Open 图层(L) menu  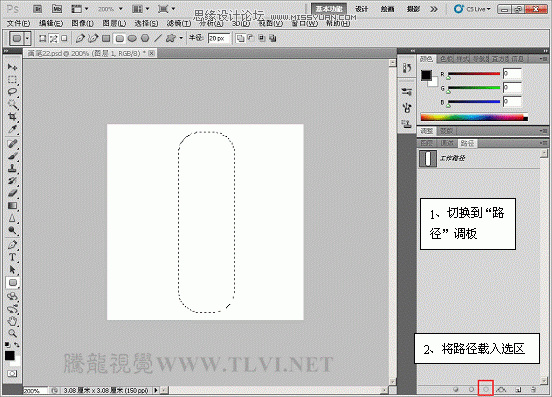tap(114, 23)
